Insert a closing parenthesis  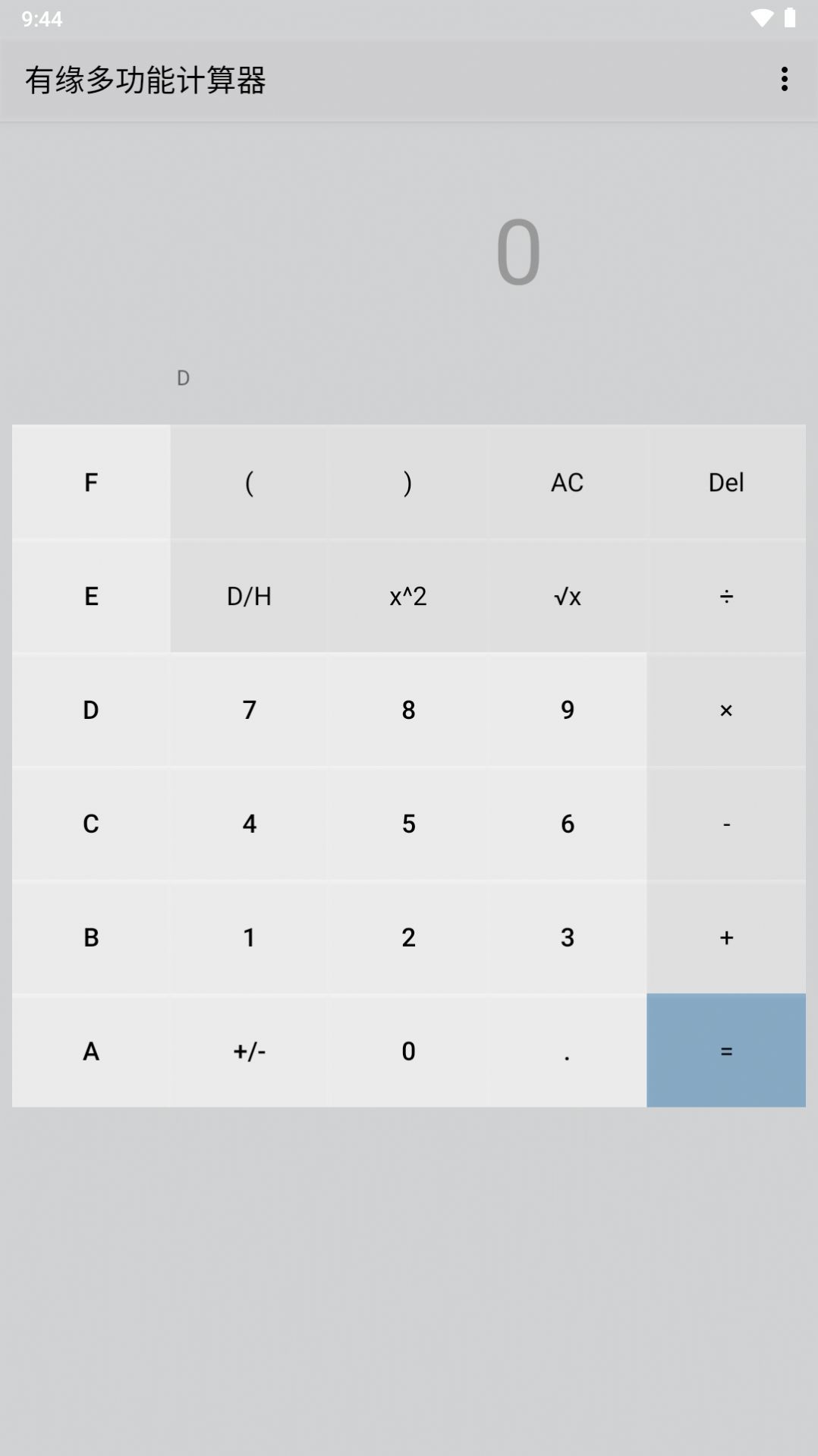click(x=408, y=482)
